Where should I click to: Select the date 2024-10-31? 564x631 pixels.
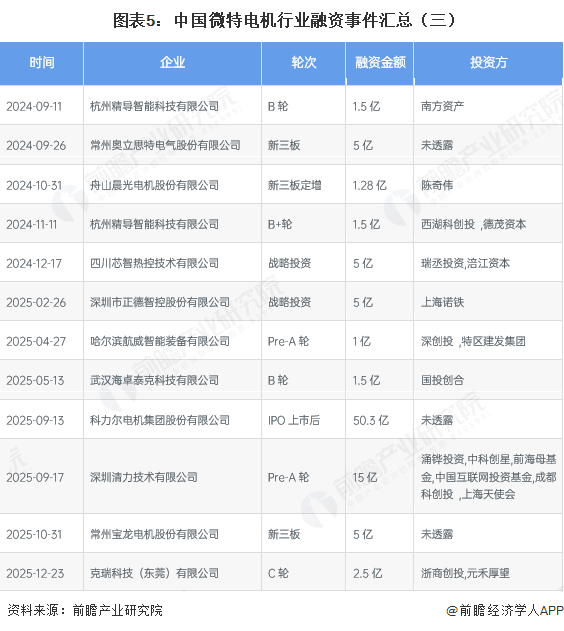tap(34, 185)
